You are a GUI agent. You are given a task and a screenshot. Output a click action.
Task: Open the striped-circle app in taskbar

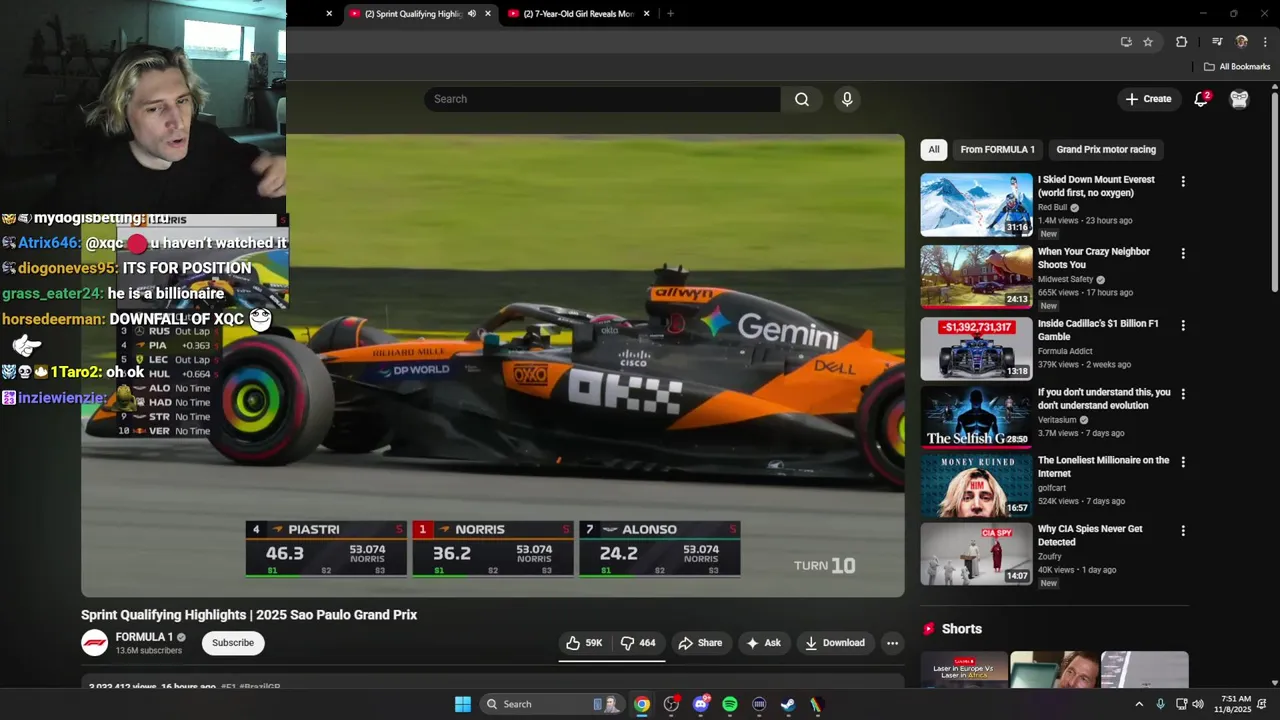tap(759, 704)
